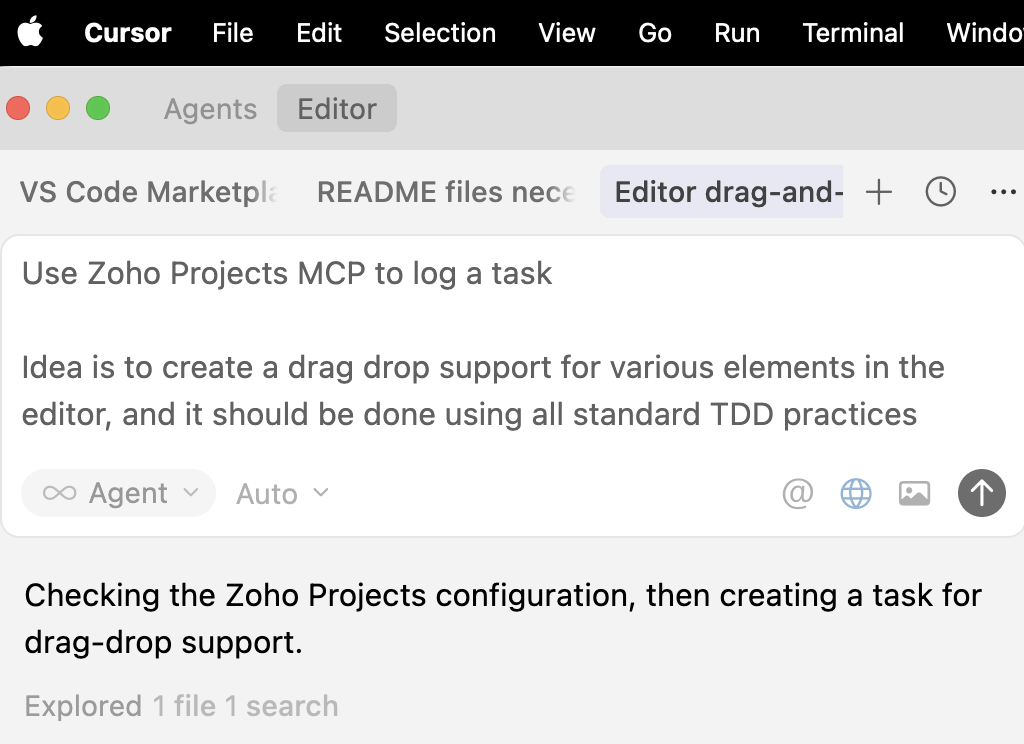Click the globe web search icon
The width and height of the screenshot is (1024, 744).
(x=856, y=493)
